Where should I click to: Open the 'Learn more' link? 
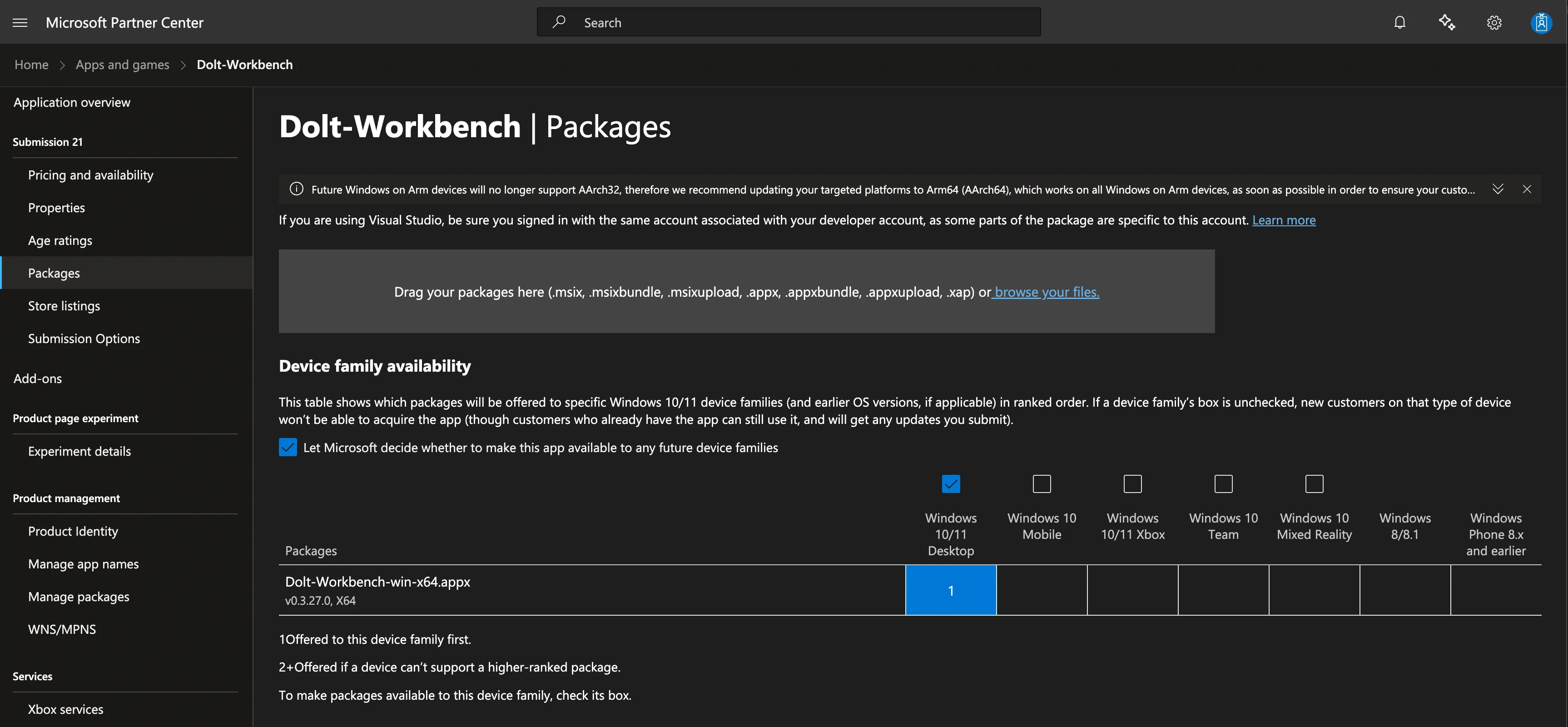(x=1284, y=220)
